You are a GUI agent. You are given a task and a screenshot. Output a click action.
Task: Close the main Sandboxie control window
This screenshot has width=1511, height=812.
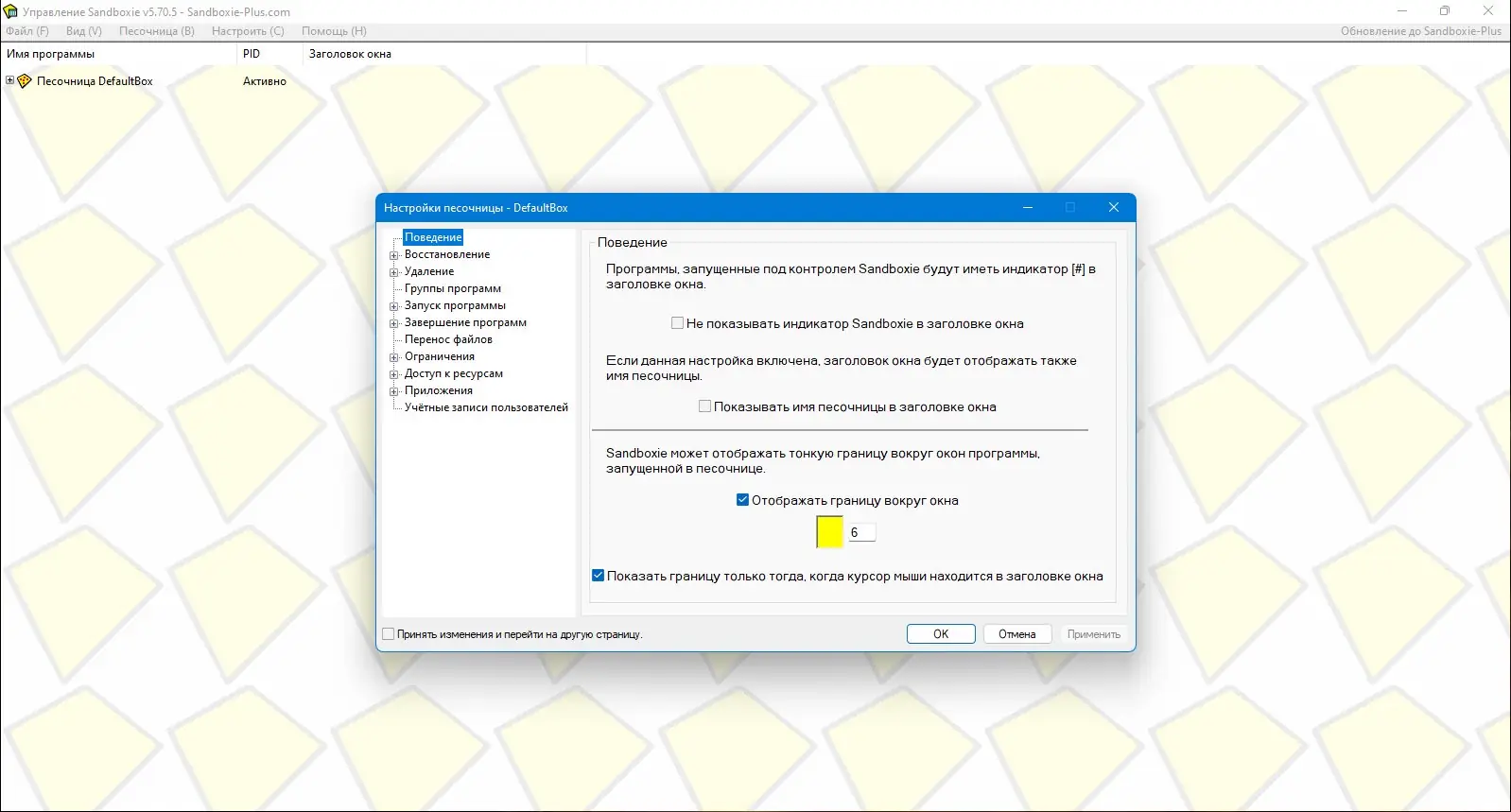(1488, 11)
